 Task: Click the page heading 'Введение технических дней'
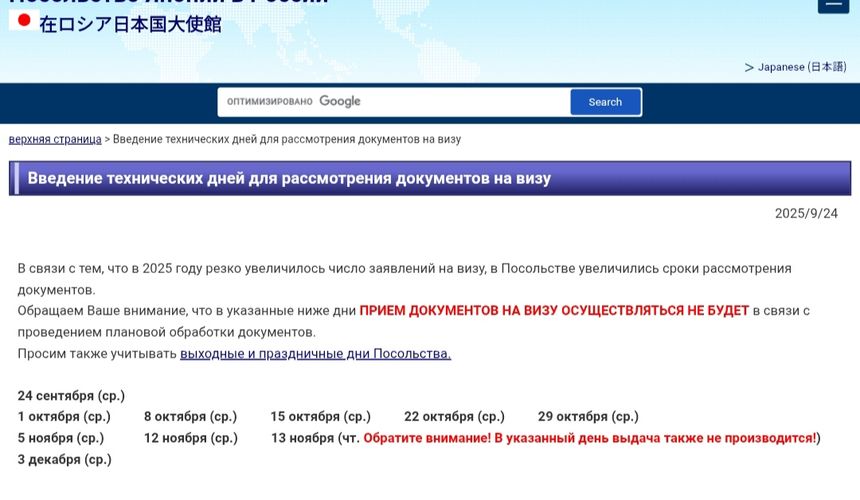[x=135, y=178]
